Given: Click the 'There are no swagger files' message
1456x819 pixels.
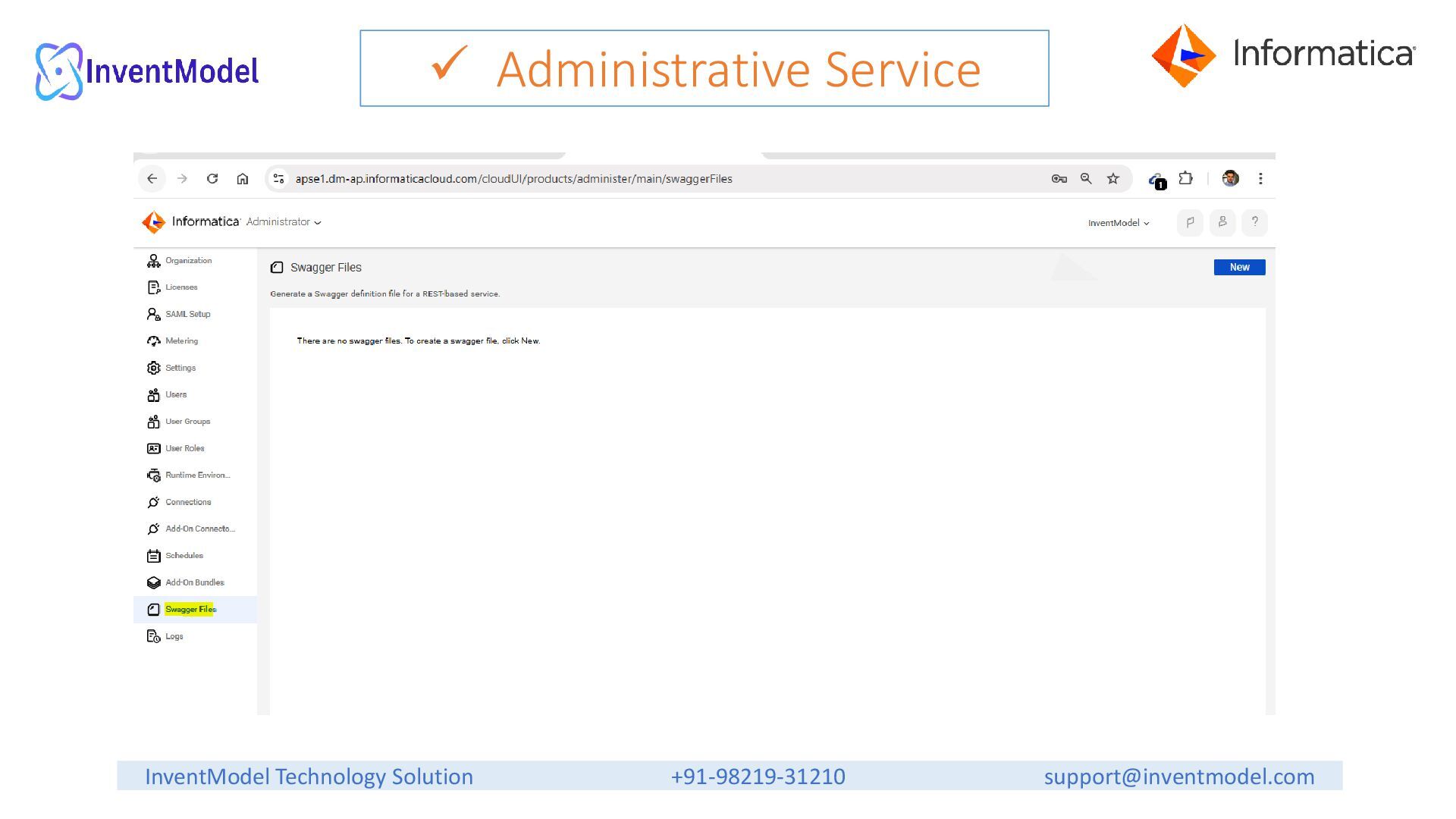Looking at the screenshot, I should point(419,341).
